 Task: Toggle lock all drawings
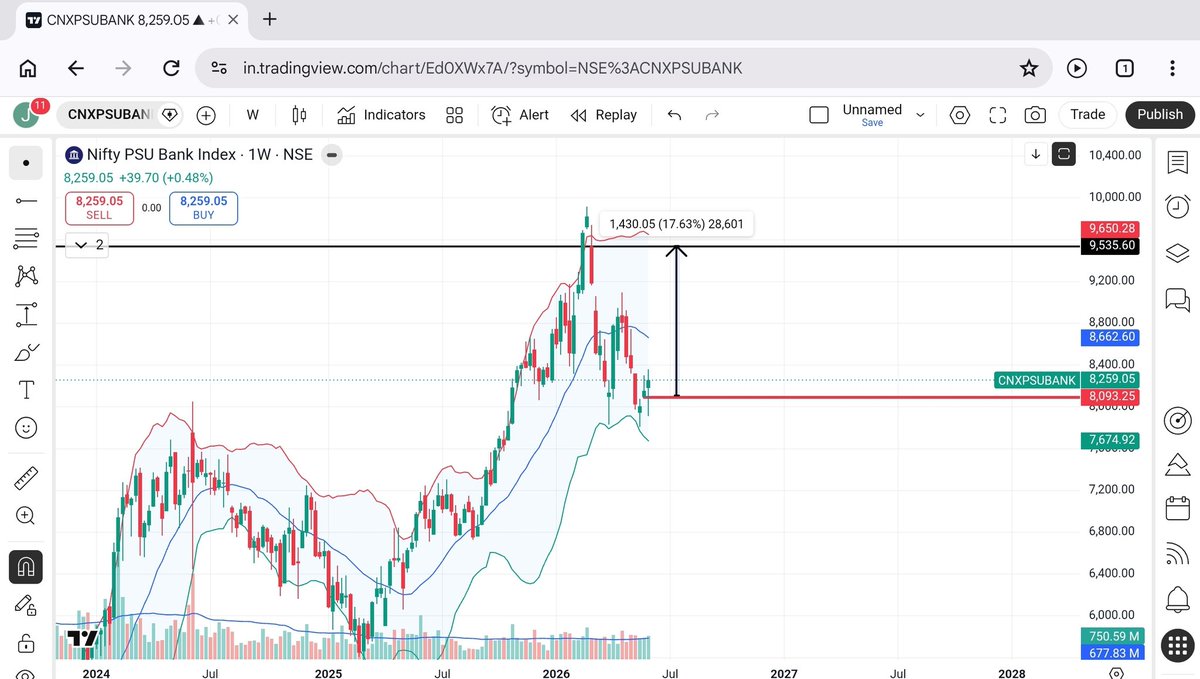(x=26, y=643)
